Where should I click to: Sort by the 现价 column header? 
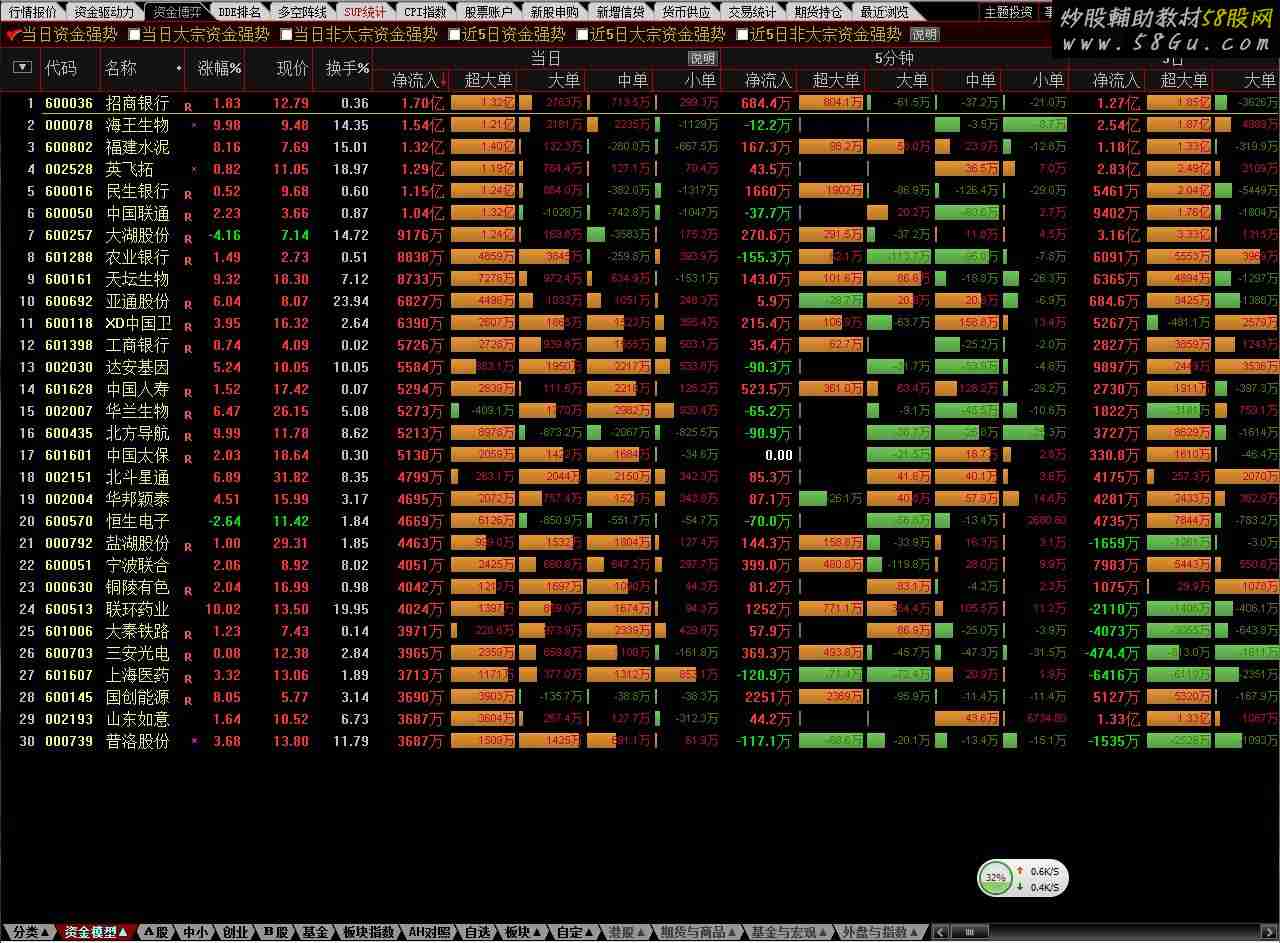292,68
